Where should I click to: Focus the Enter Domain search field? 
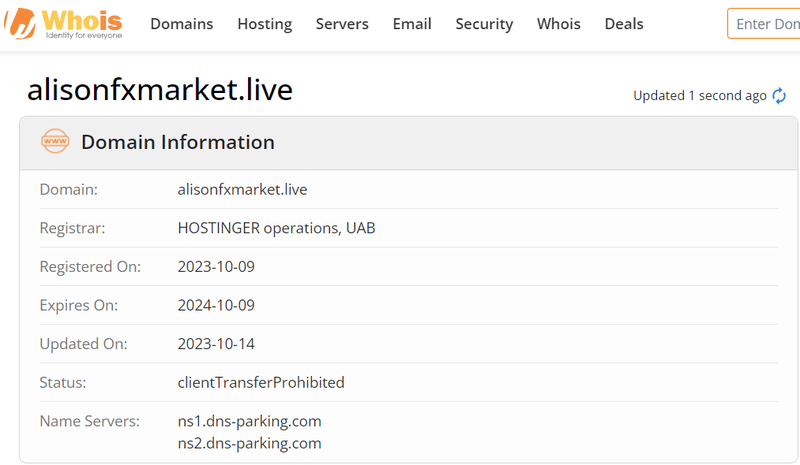click(764, 23)
